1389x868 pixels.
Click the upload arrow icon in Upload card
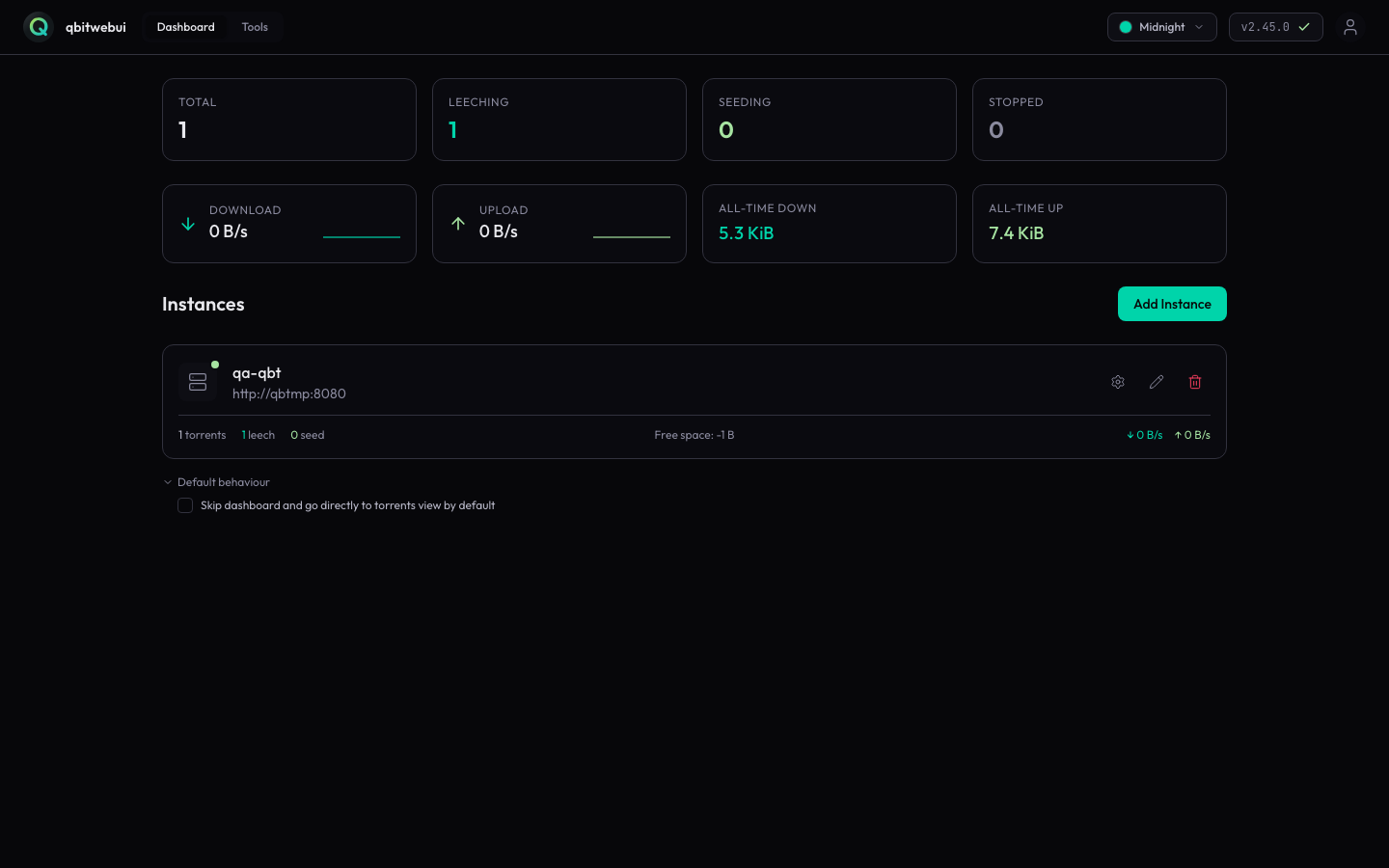point(458,224)
